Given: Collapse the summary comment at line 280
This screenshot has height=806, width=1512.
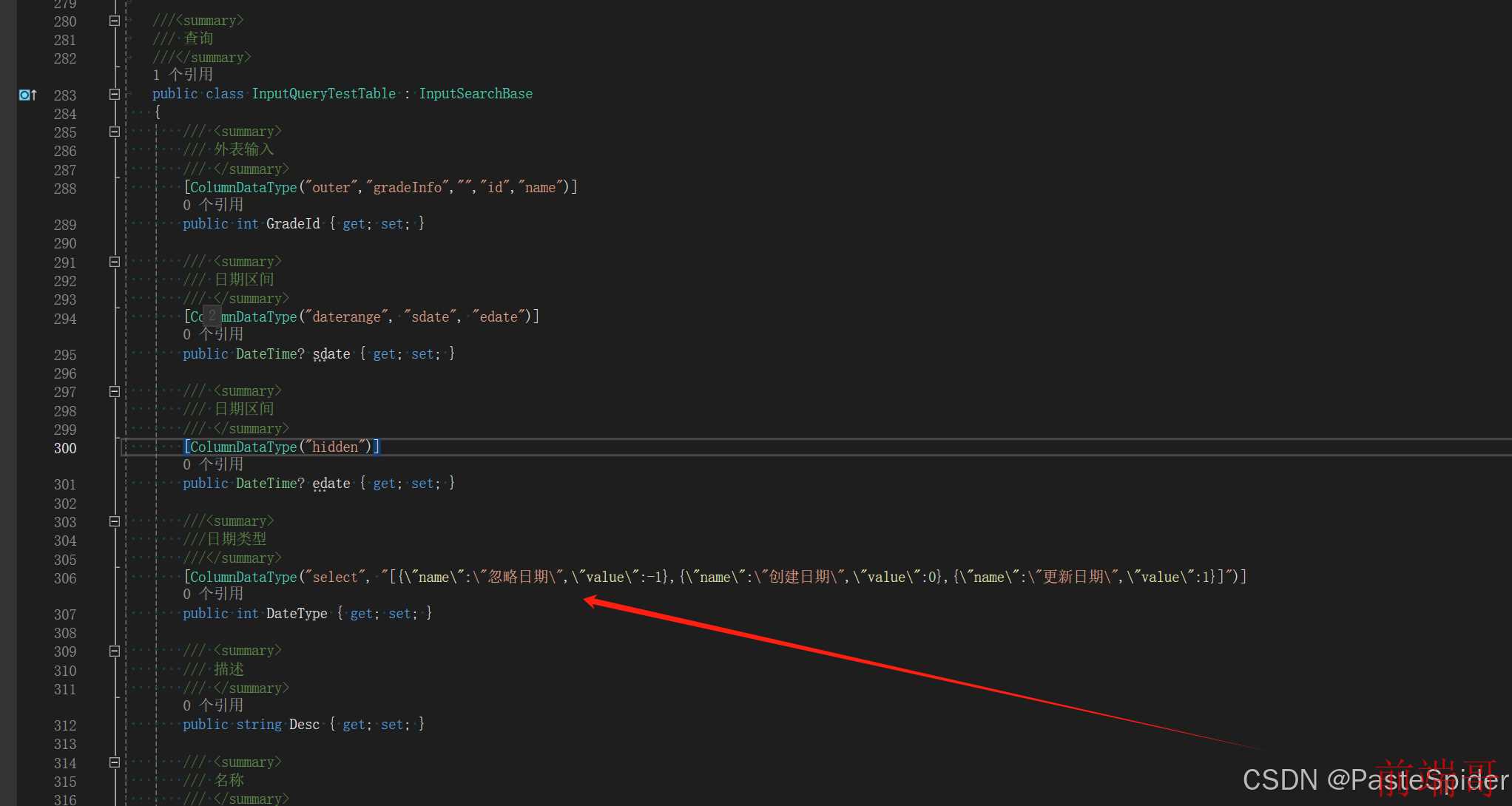Looking at the screenshot, I should point(115,21).
